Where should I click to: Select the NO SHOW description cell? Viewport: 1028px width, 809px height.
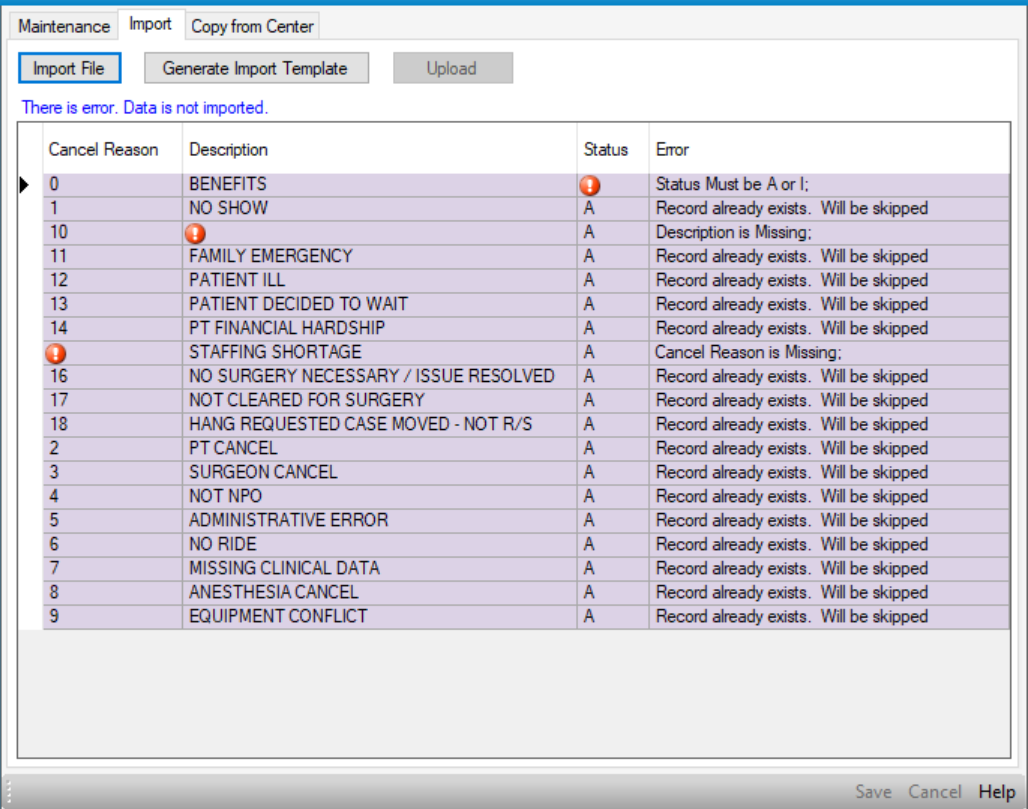click(229, 208)
